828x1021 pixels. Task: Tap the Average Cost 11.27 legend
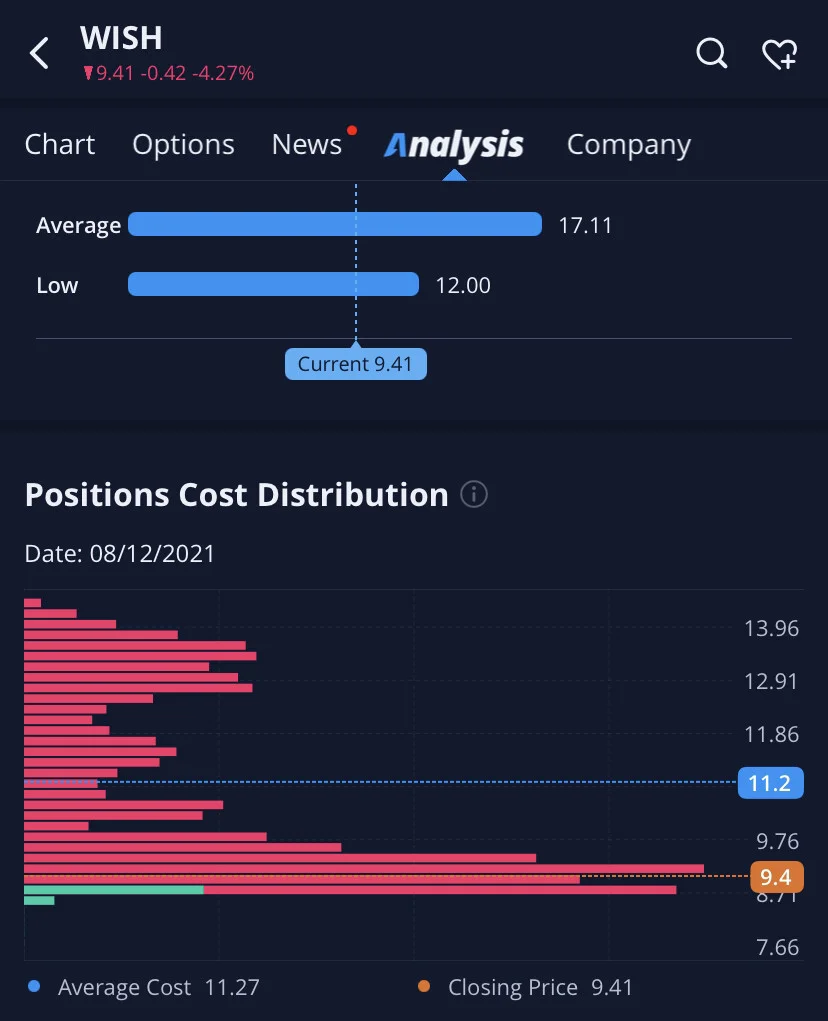pyautogui.click(x=159, y=987)
